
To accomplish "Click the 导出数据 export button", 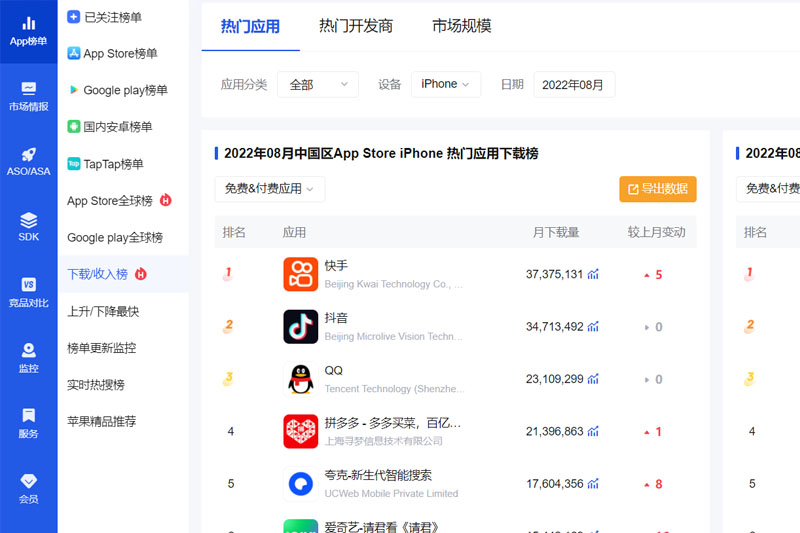I will [657, 189].
